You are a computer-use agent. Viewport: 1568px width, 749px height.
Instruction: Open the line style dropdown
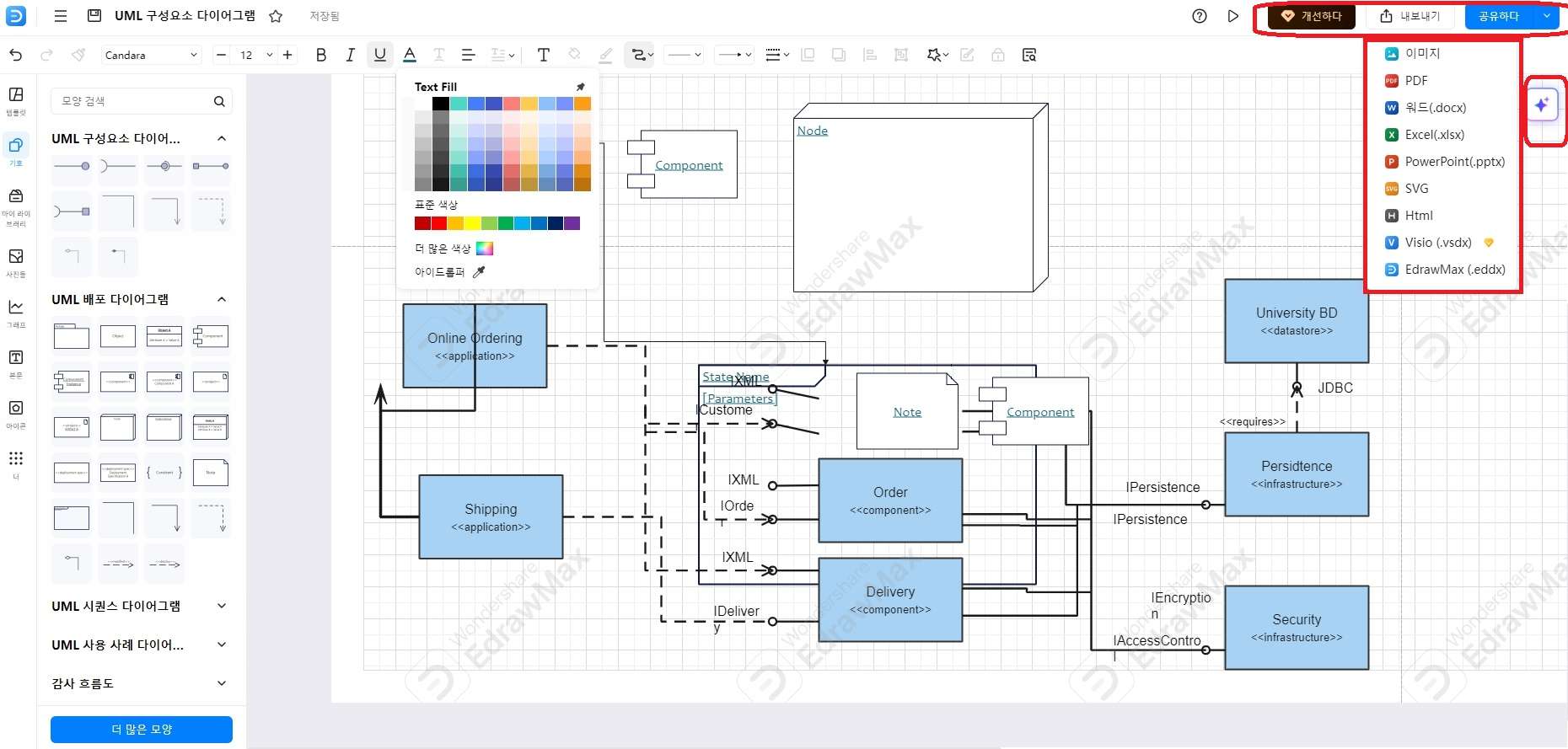tap(684, 55)
